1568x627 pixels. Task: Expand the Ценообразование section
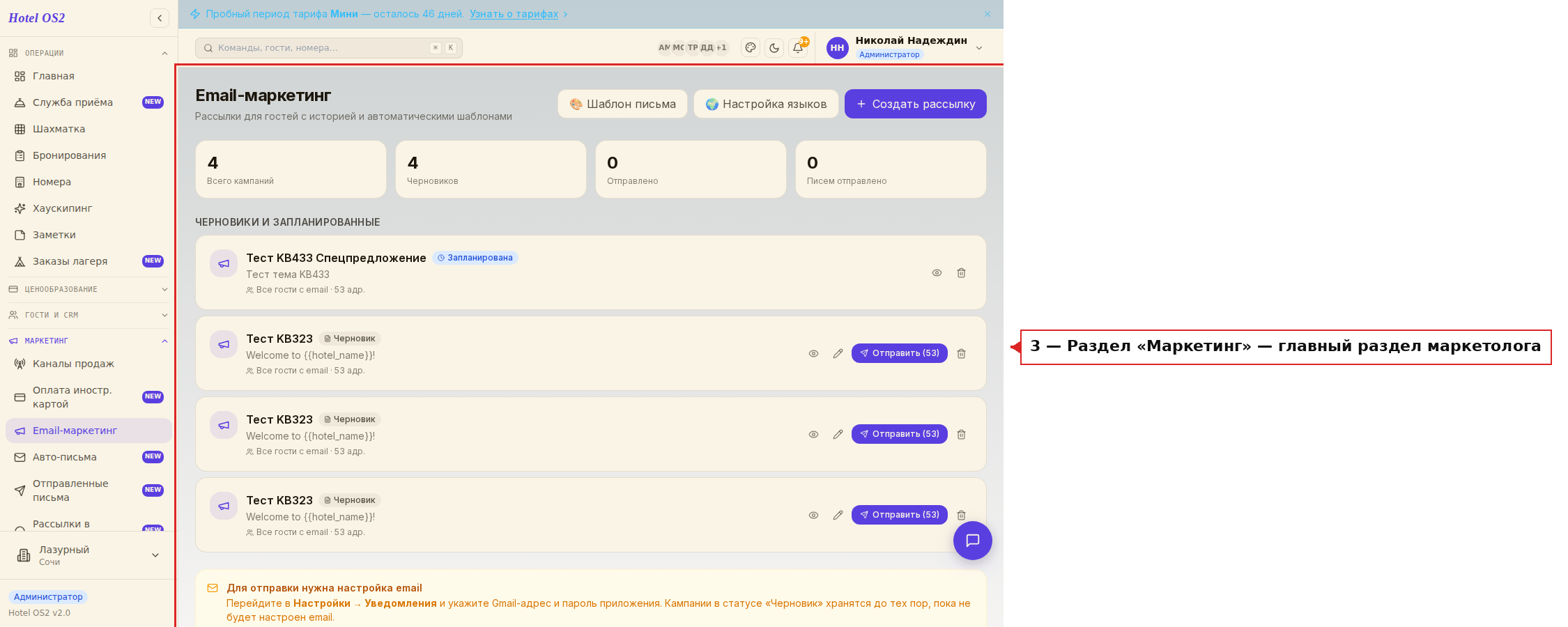click(88, 289)
